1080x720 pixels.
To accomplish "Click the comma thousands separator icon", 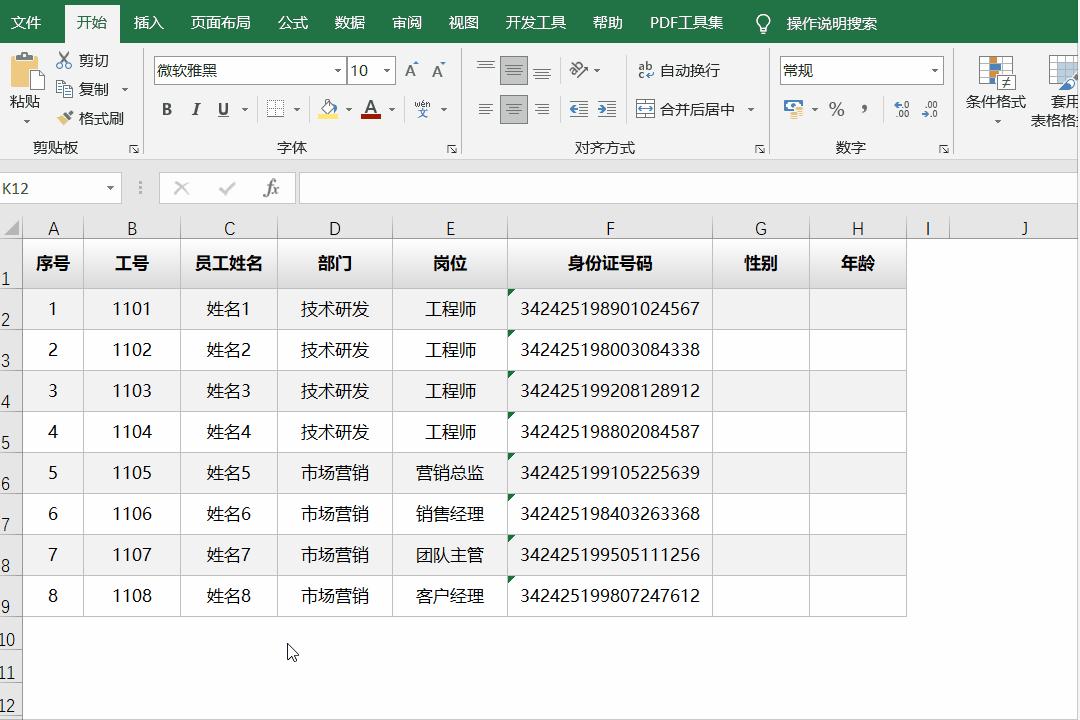I will (862, 110).
